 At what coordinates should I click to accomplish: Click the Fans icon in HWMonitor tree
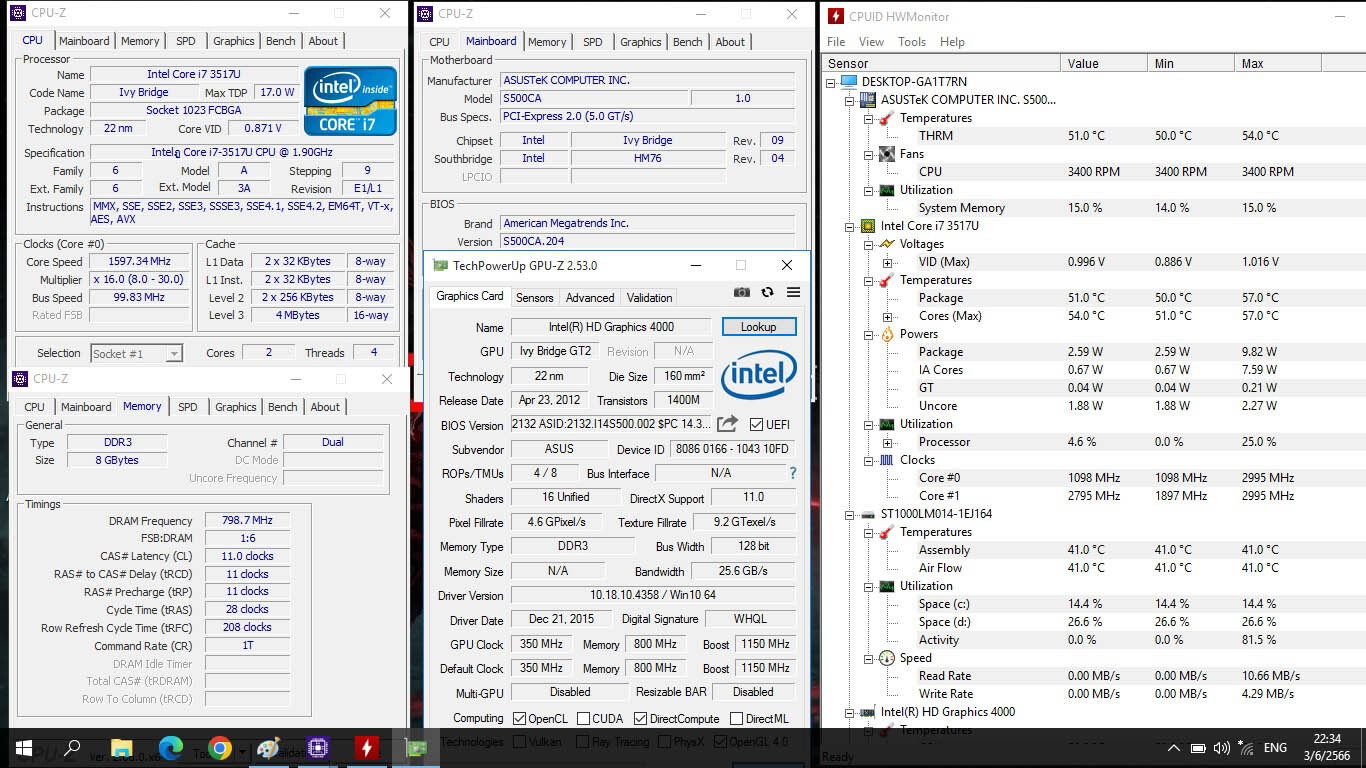coord(886,154)
